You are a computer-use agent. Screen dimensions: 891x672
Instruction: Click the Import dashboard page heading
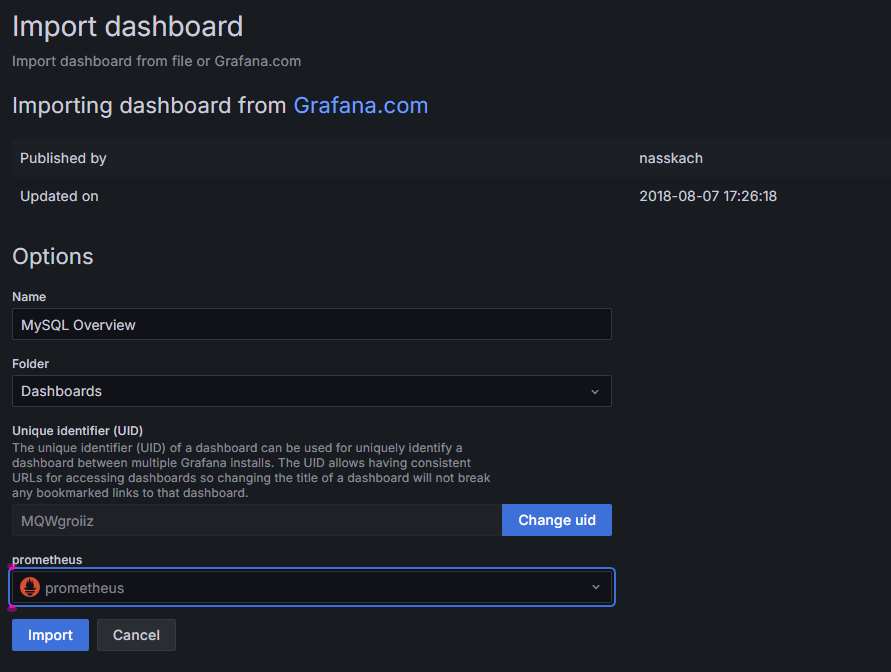coord(128,27)
